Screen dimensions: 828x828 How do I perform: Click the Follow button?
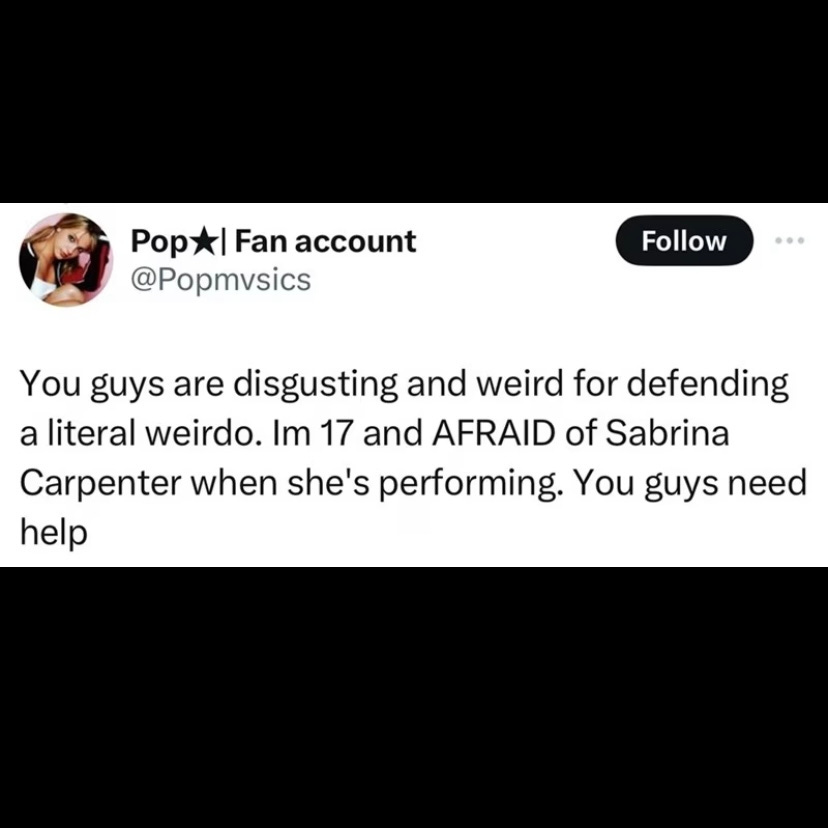684,240
